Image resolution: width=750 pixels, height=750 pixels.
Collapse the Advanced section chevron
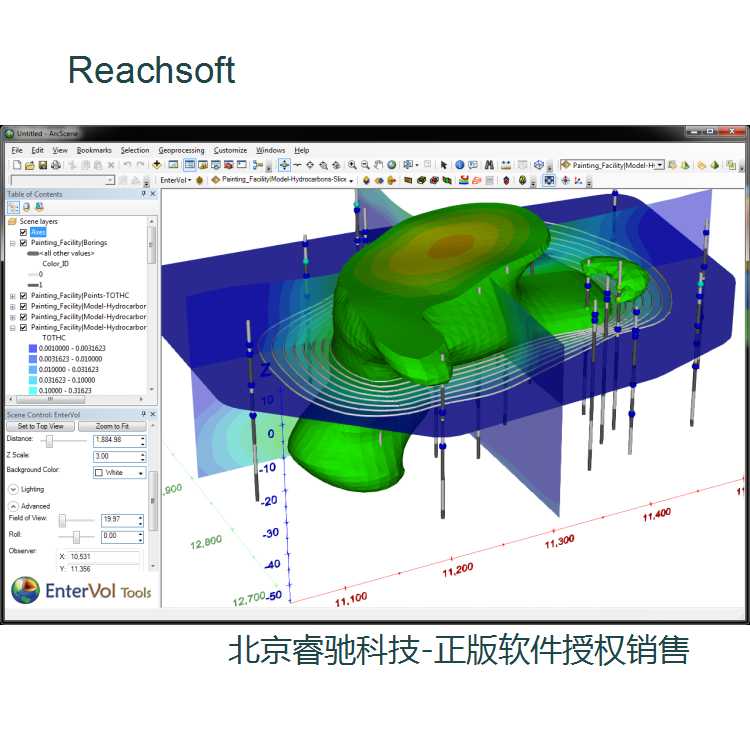[13, 506]
